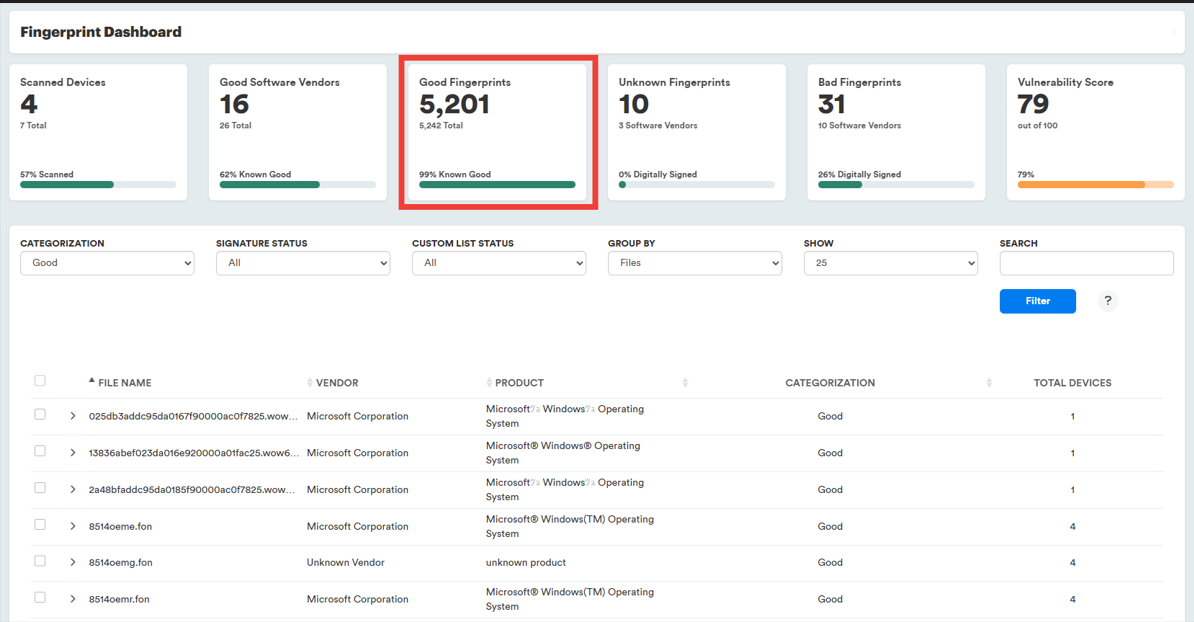Sort by the CATEGORIZATION column header
This screenshot has width=1194, height=622.
pos(829,383)
